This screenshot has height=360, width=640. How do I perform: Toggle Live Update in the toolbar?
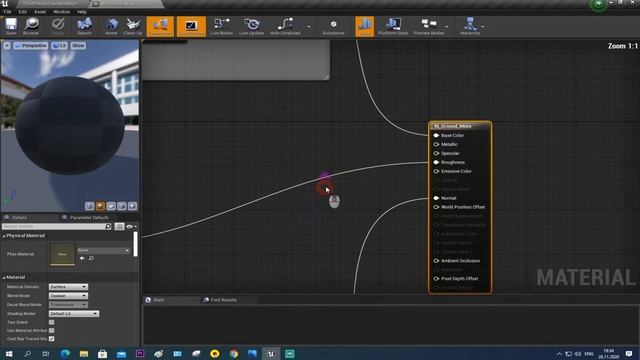251,26
